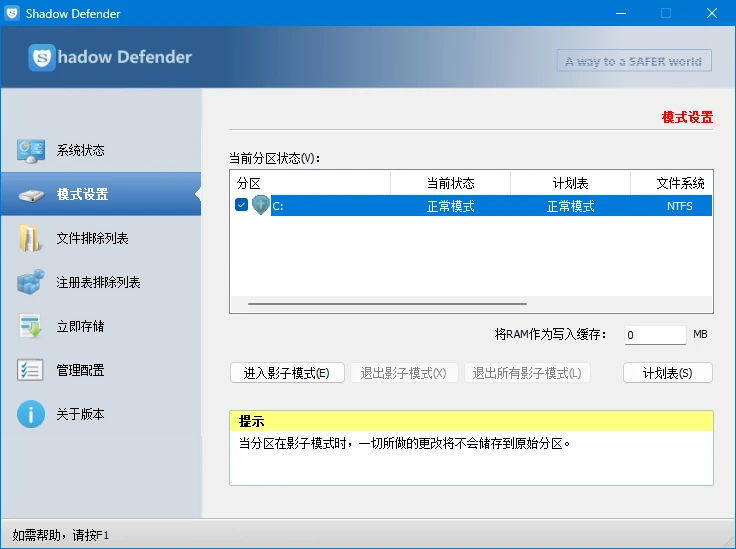Click the 系统状态 monitor icon
Viewport: 736px width, 549px height.
[x=31, y=151]
